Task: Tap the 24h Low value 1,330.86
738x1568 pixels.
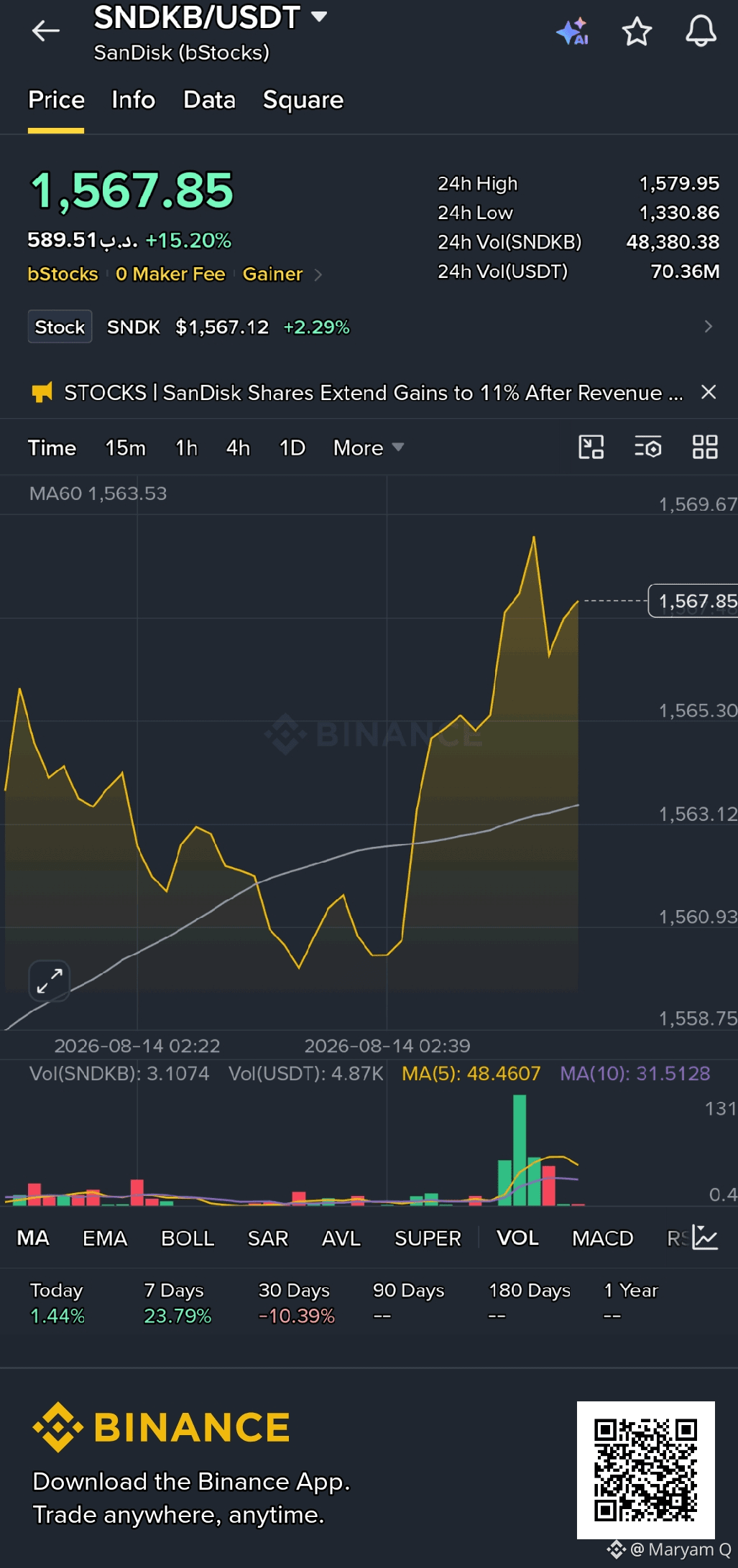Action: point(679,213)
